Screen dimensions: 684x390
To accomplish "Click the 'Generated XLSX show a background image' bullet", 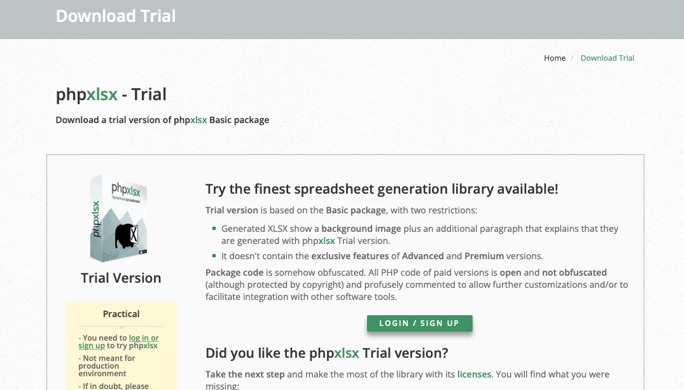I will point(420,235).
